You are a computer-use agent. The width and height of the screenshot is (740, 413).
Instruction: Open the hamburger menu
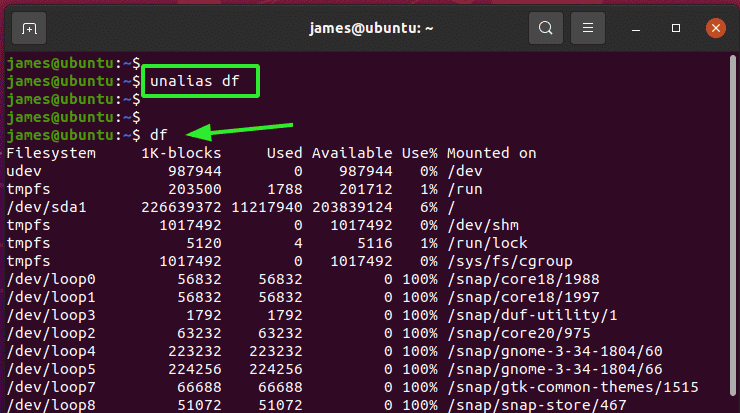pyautogui.click(x=588, y=28)
